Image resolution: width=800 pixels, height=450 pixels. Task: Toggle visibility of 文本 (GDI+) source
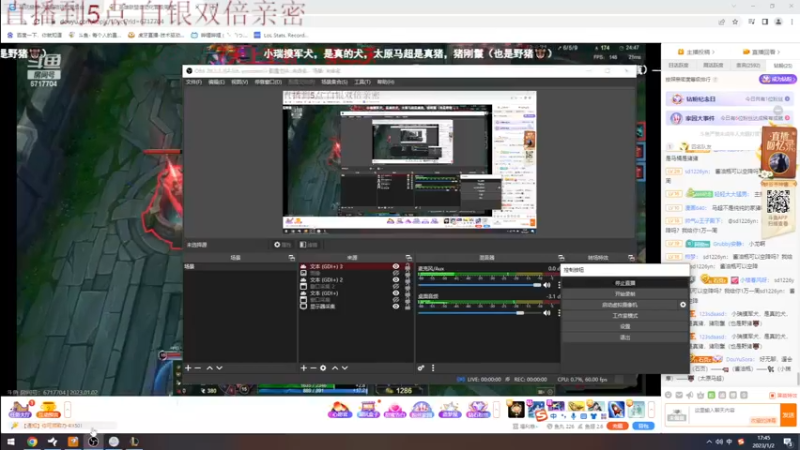coord(395,293)
